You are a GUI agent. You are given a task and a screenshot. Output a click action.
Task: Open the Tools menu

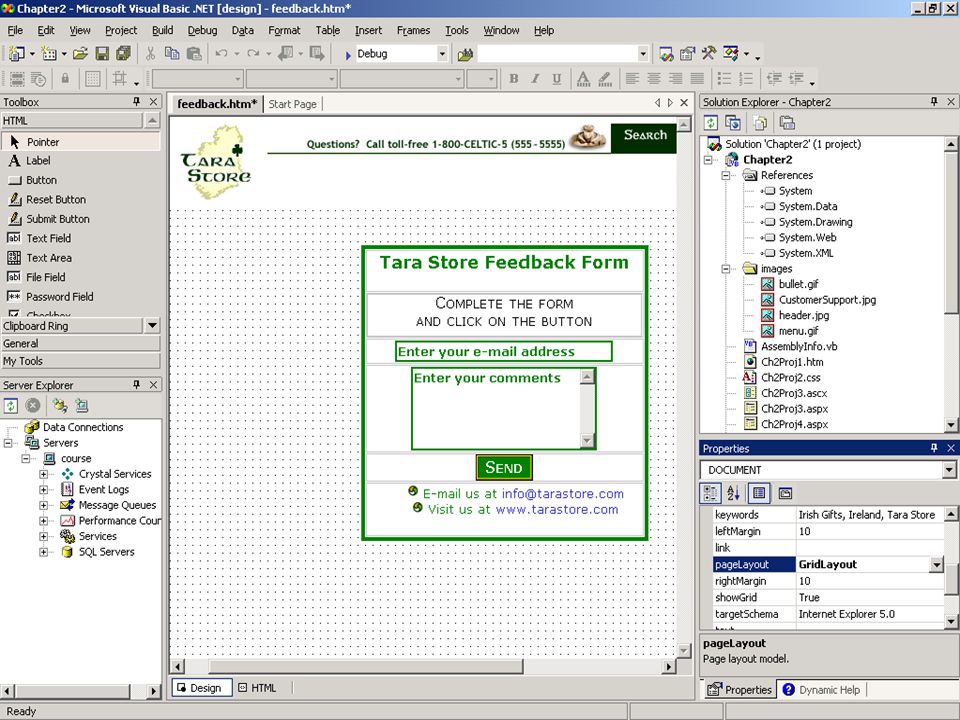point(457,30)
